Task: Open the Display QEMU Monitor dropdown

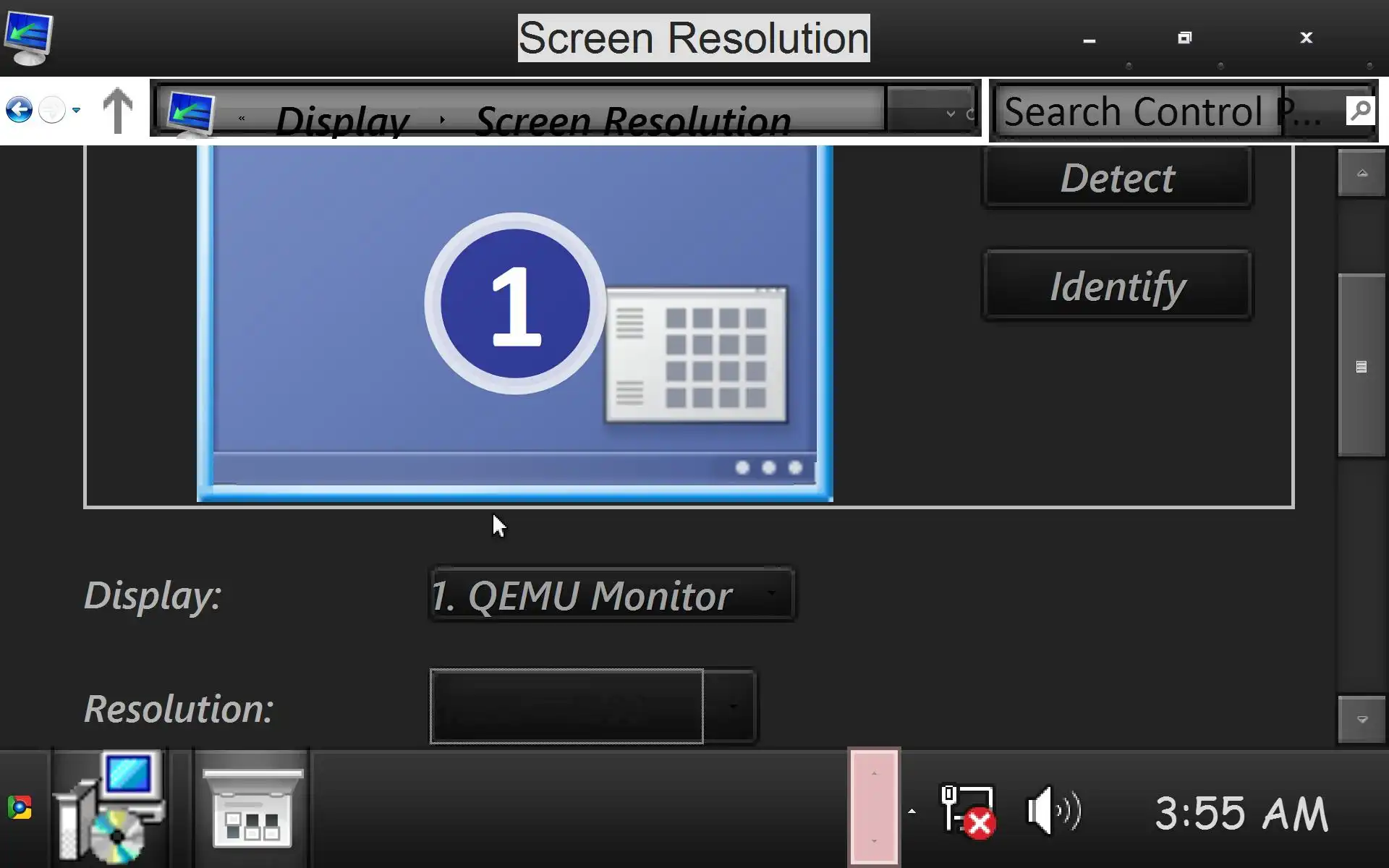Action: pos(612,595)
